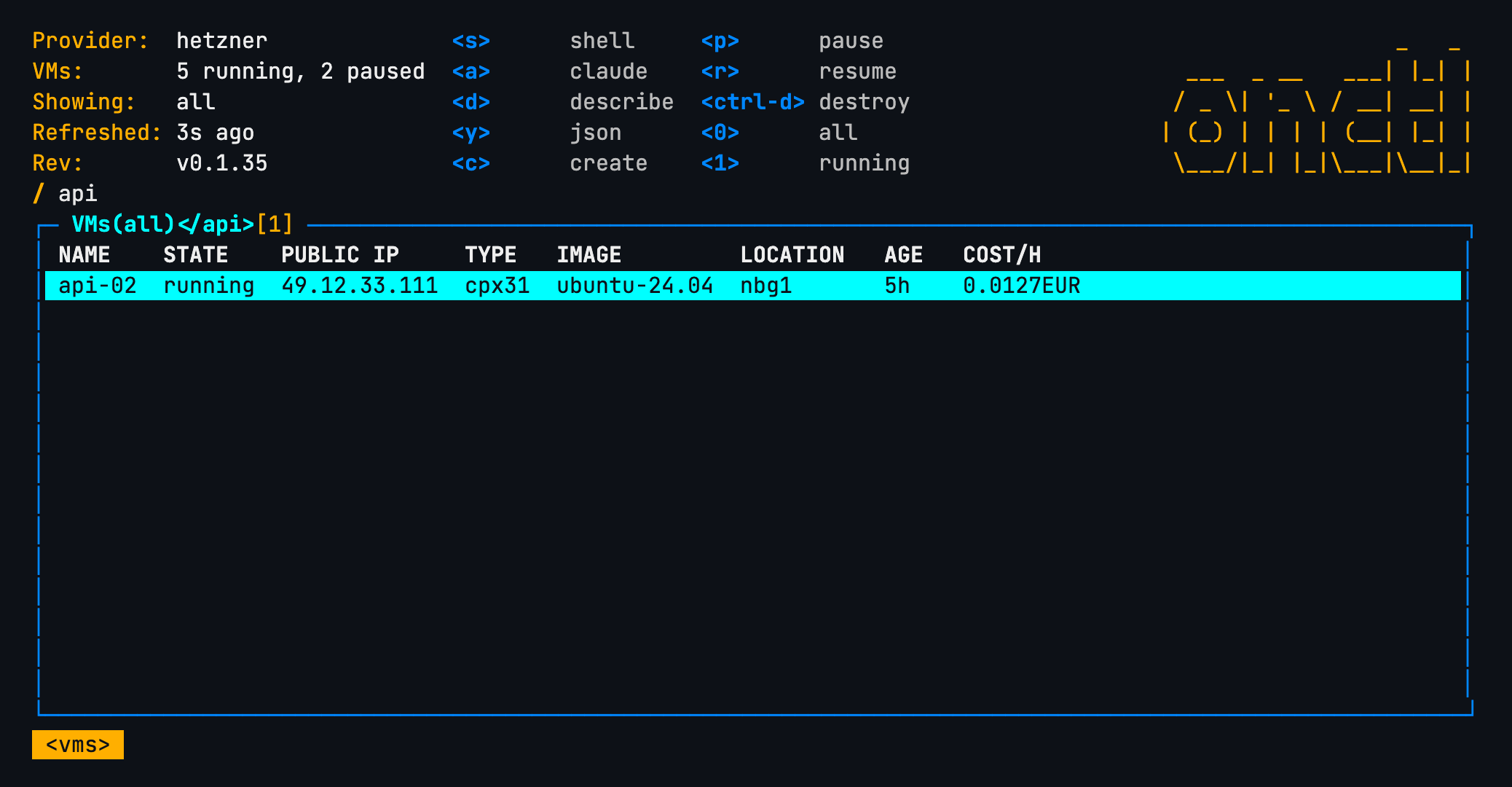Screen dimensions: 1512x787
Task: Click the cpx31 type cell
Action: click(497, 286)
